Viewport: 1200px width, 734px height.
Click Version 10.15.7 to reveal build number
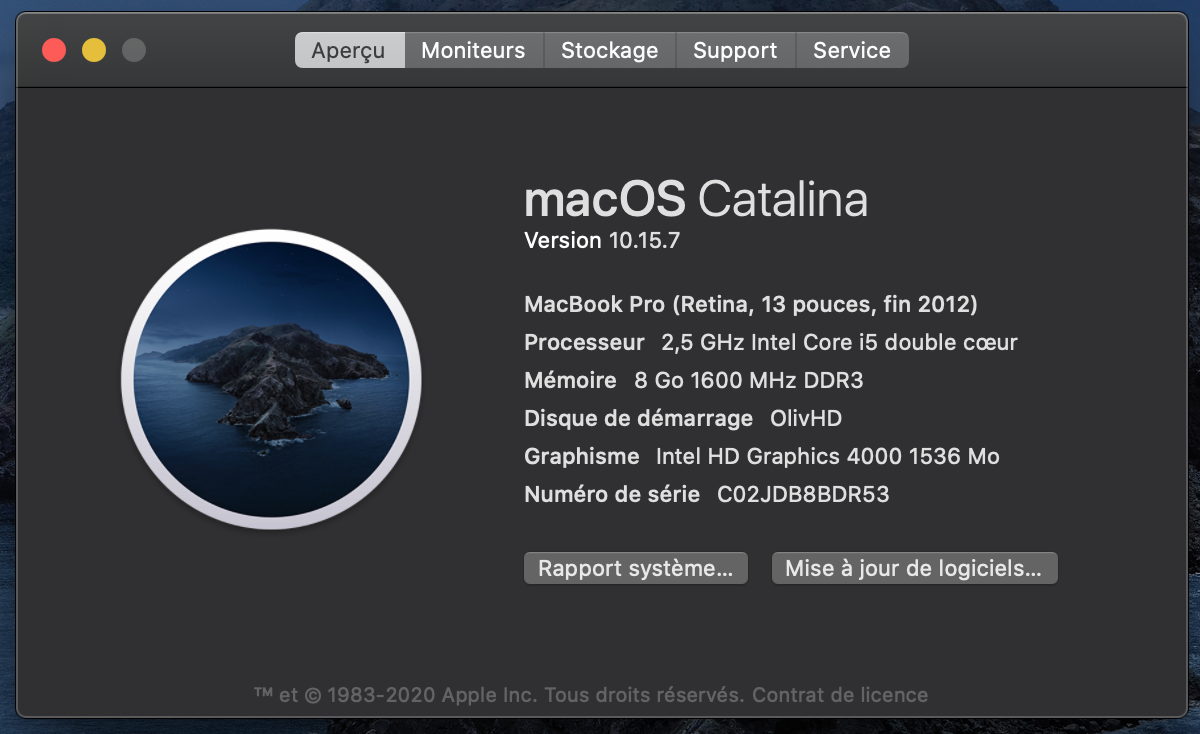(602, 241)
